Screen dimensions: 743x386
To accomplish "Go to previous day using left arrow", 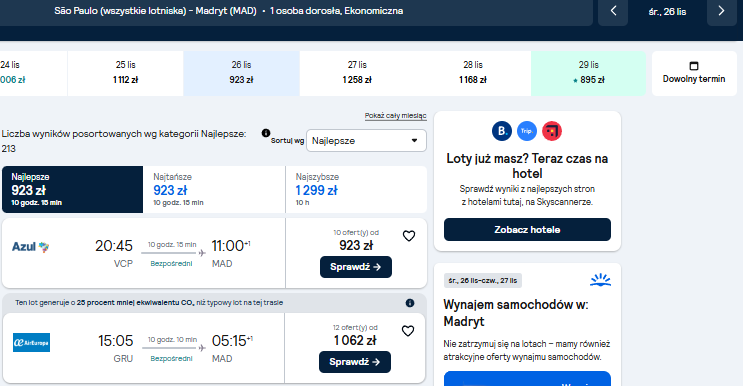I will click(613, 11).
